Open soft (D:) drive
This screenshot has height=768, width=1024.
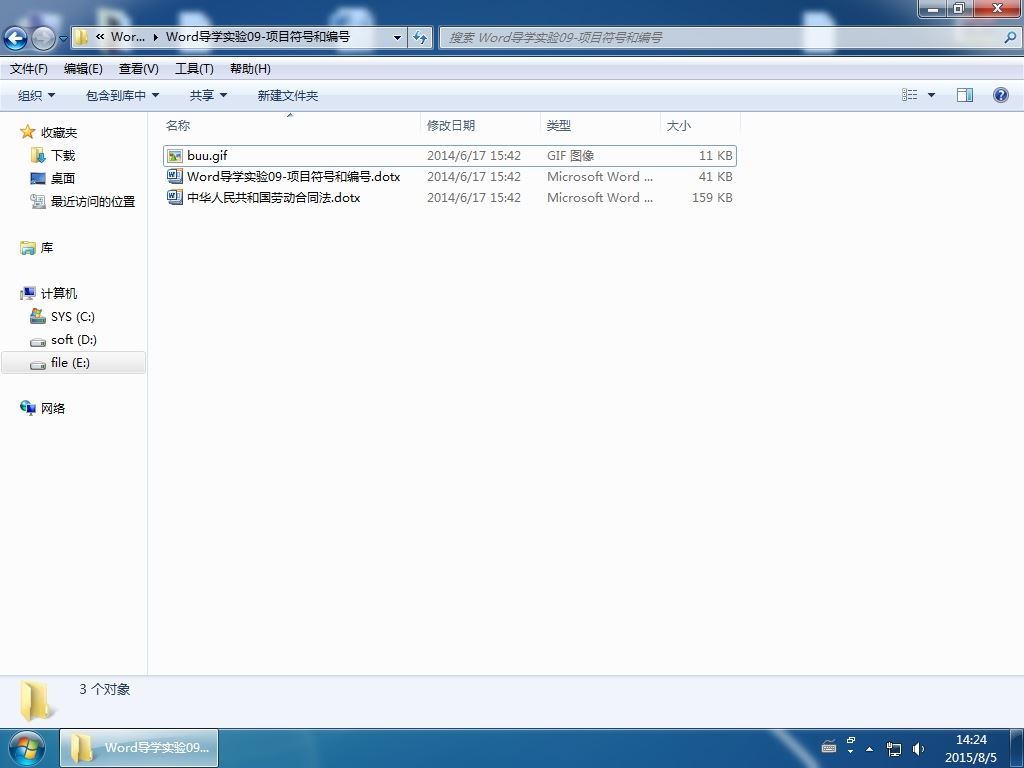click(x=73, y=340)
